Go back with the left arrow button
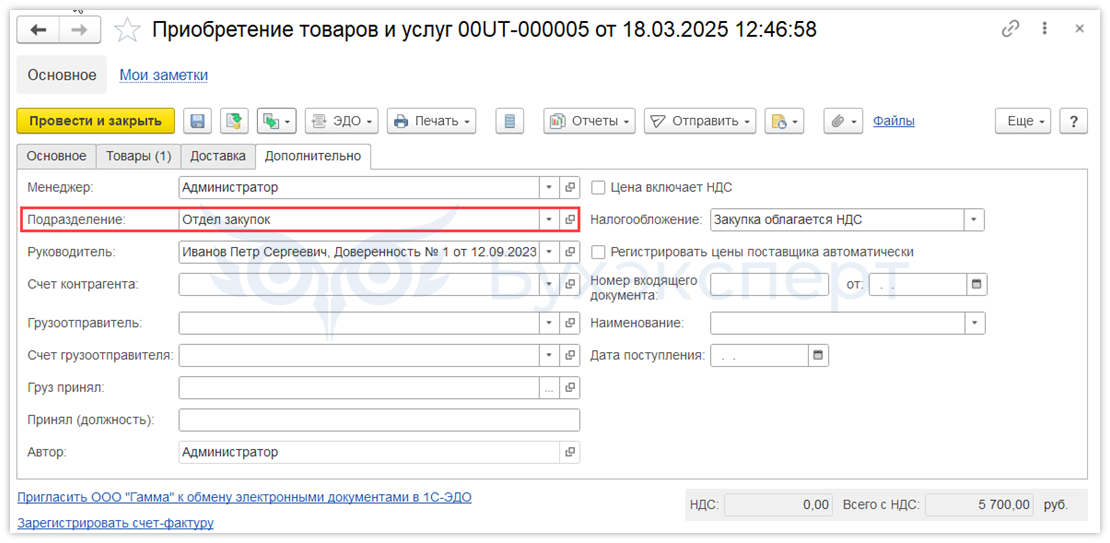This screenshot has height=543, width=1110. 38,30
